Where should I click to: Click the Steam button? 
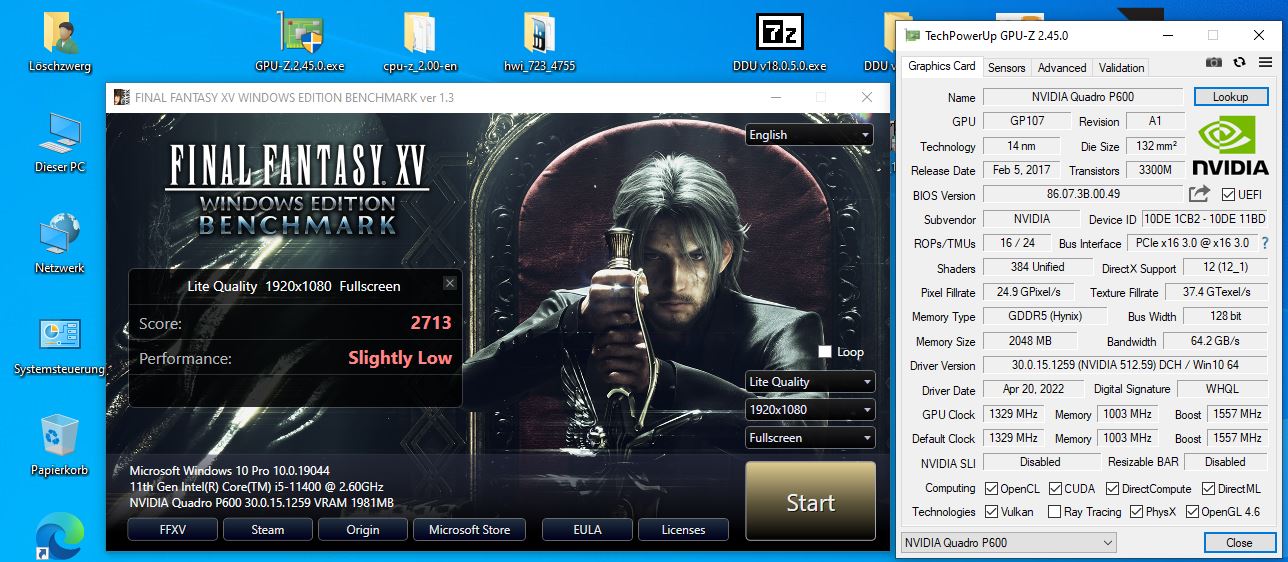pyautogui.click(x=267, y=530)
